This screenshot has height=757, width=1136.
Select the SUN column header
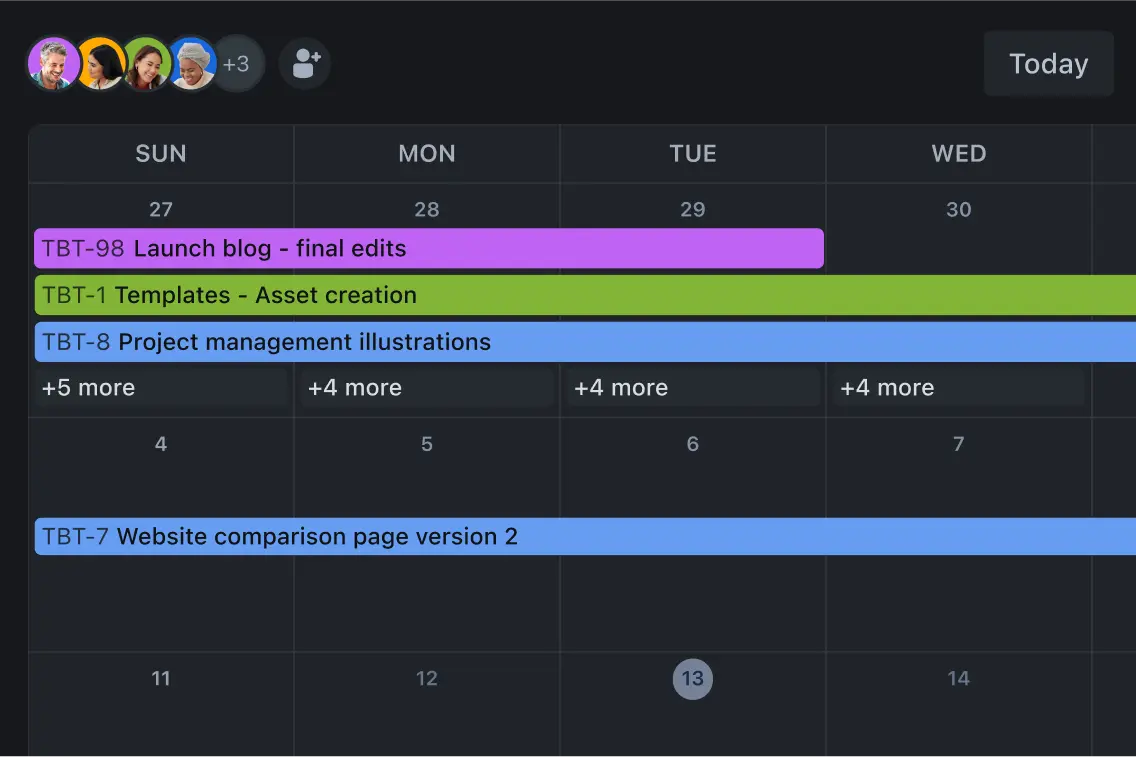161,153
